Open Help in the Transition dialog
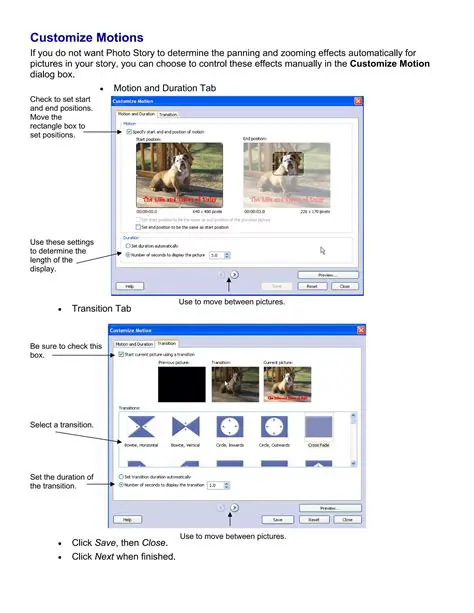This screenshot has width=474, height=613. click(x=127, y=520)
